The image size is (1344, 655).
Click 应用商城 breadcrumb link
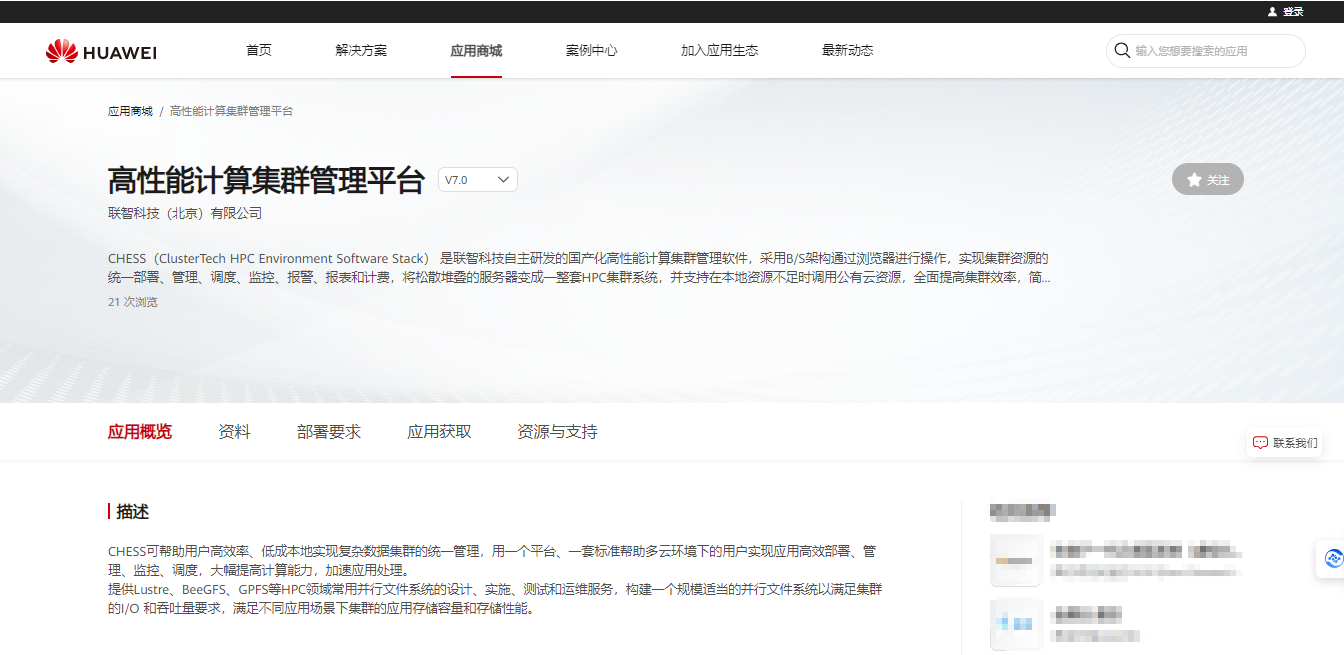click(130, 111)
